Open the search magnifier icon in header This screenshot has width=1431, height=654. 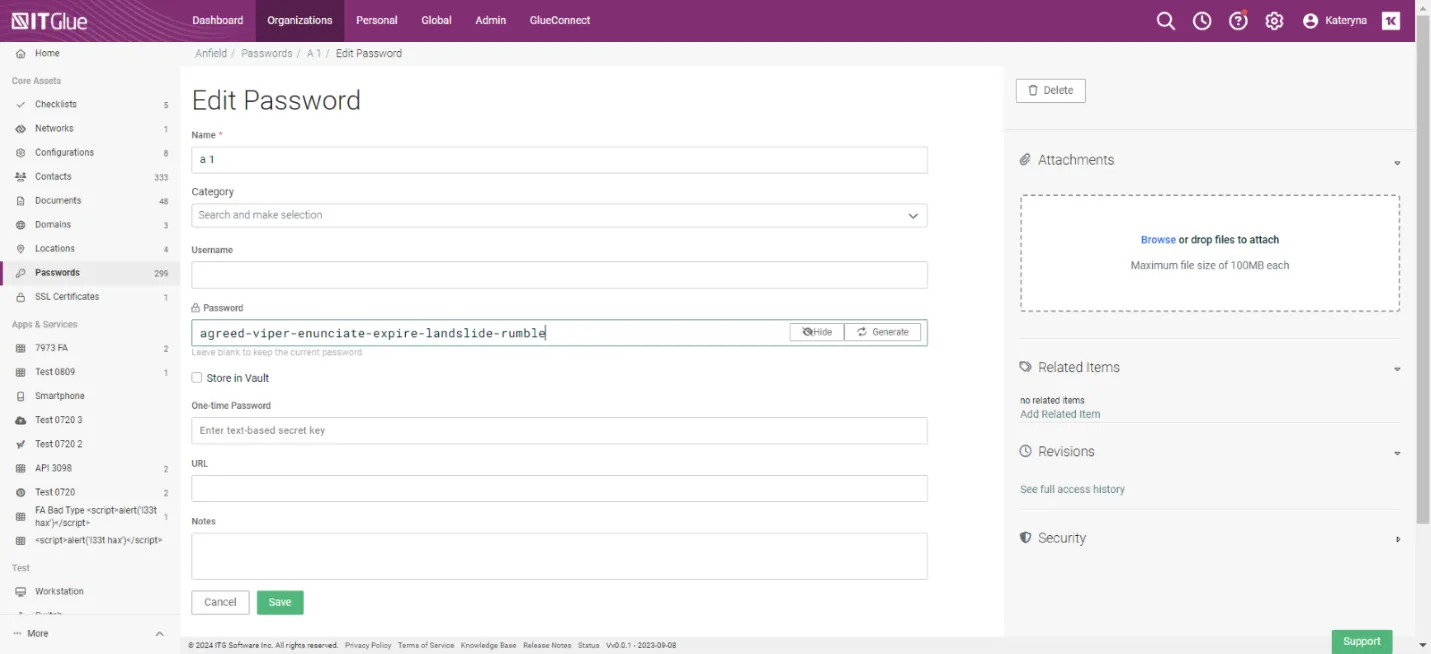tap(1165, 21)
